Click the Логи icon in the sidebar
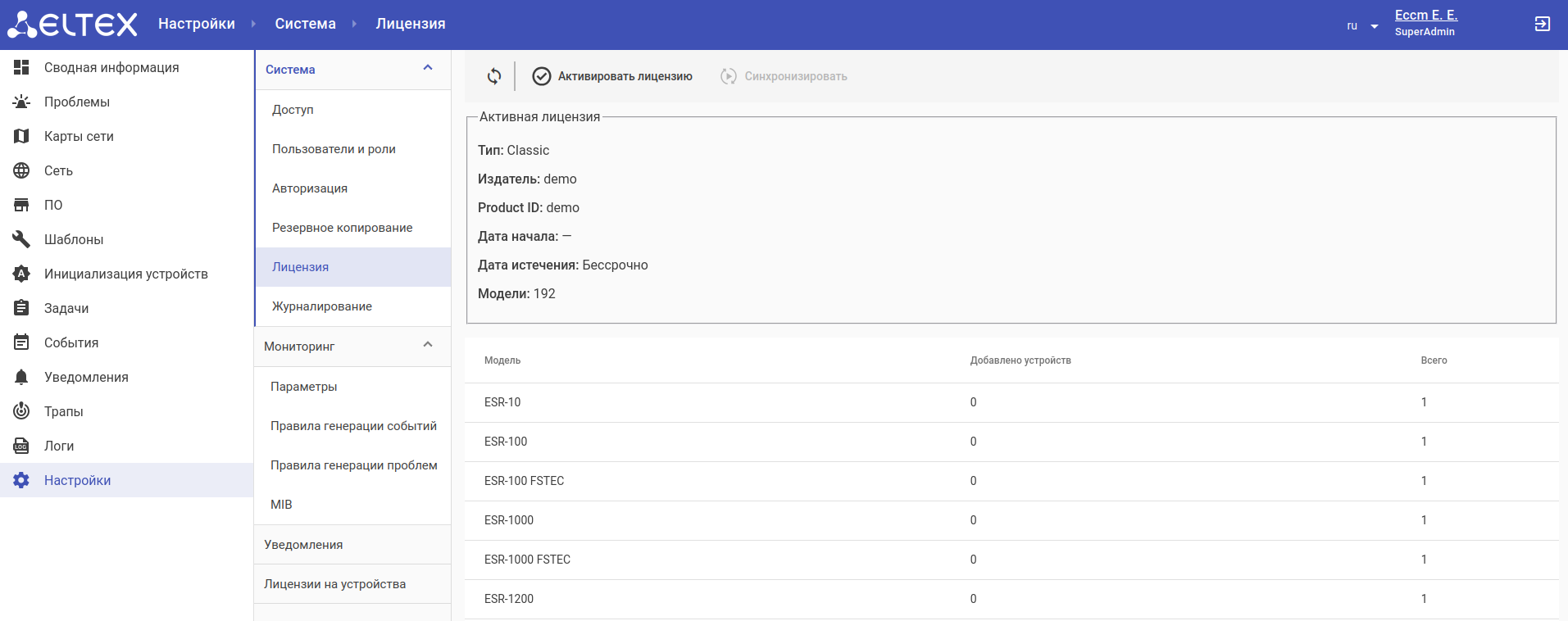This screenshot has height=621, width=1568. [21, 446]
